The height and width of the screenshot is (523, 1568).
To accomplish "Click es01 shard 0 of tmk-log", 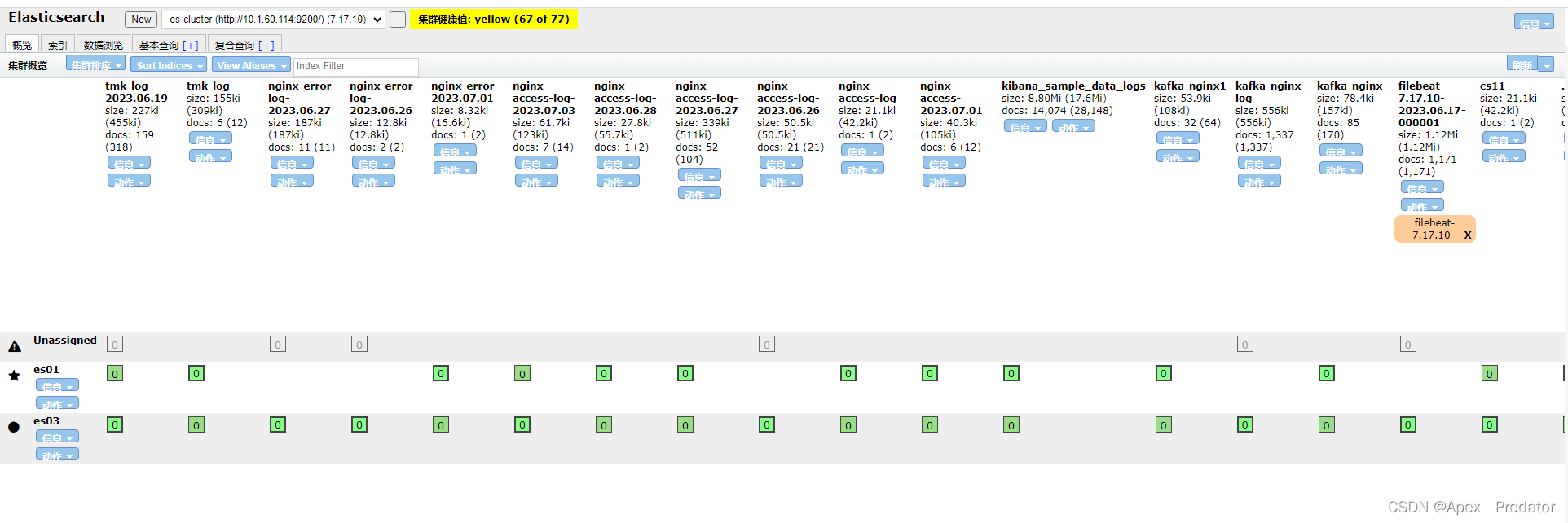I will (x=196, y=373).
